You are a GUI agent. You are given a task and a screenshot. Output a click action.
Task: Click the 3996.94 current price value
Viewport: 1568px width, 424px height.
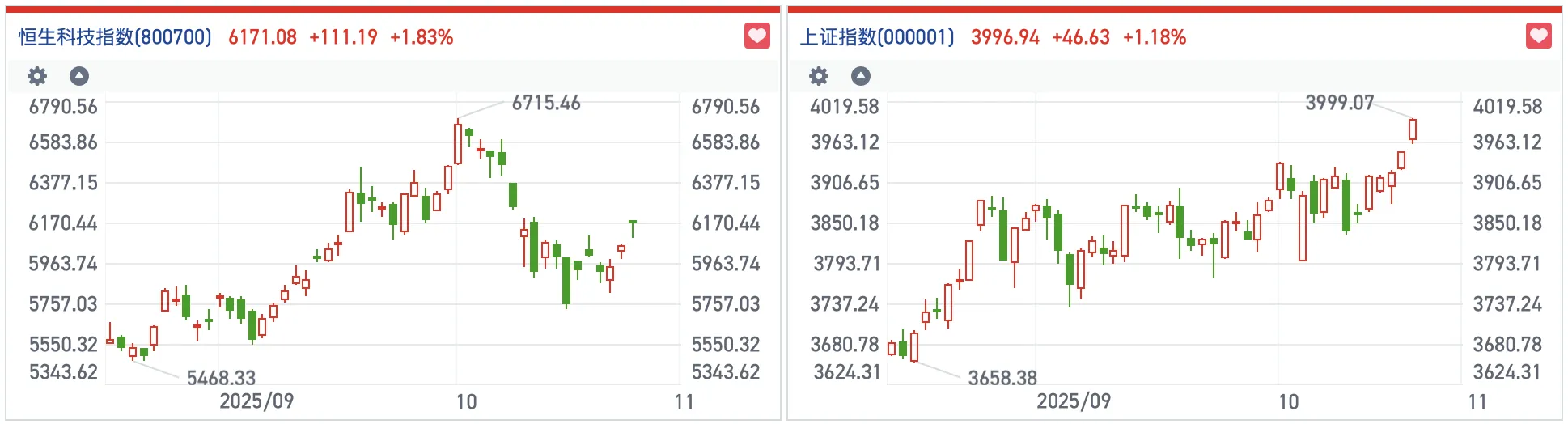[x=1005, y=37]
